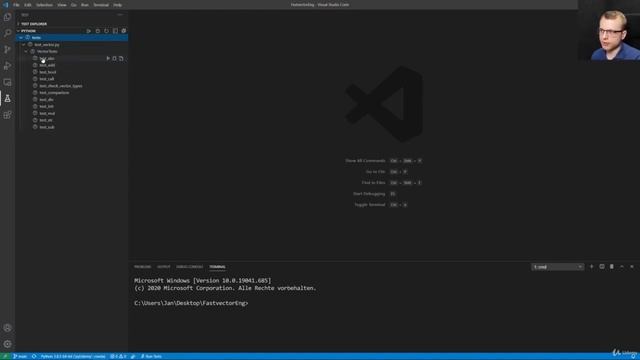This screenshot has width=640, height=360.
Task: Switch to the Terminal tab
Action: [218, 267]
